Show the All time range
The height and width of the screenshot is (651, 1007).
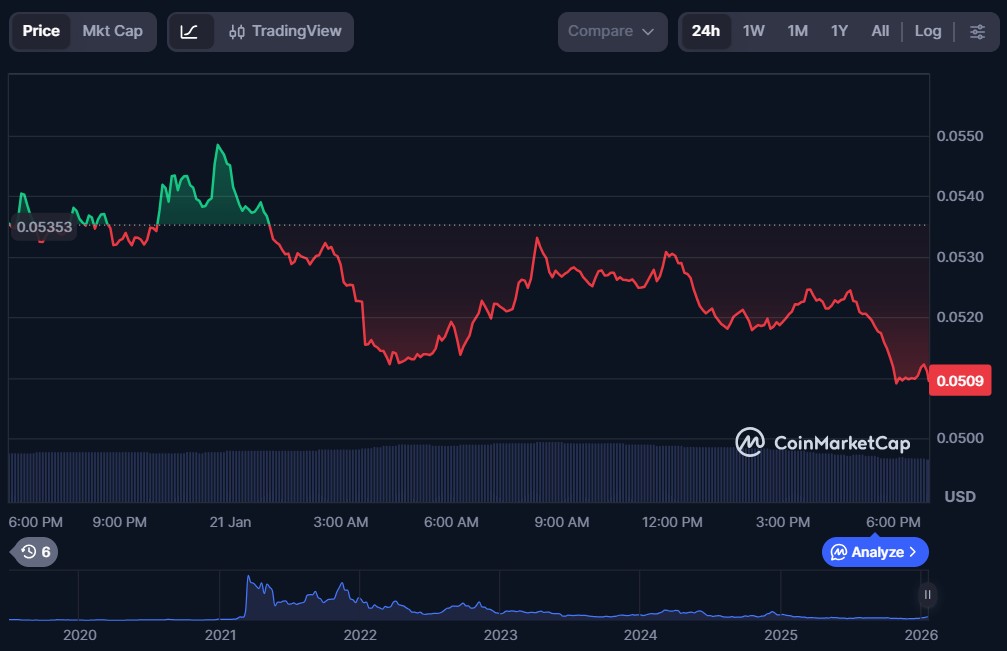pyautogui.click(x=880, y=31)
